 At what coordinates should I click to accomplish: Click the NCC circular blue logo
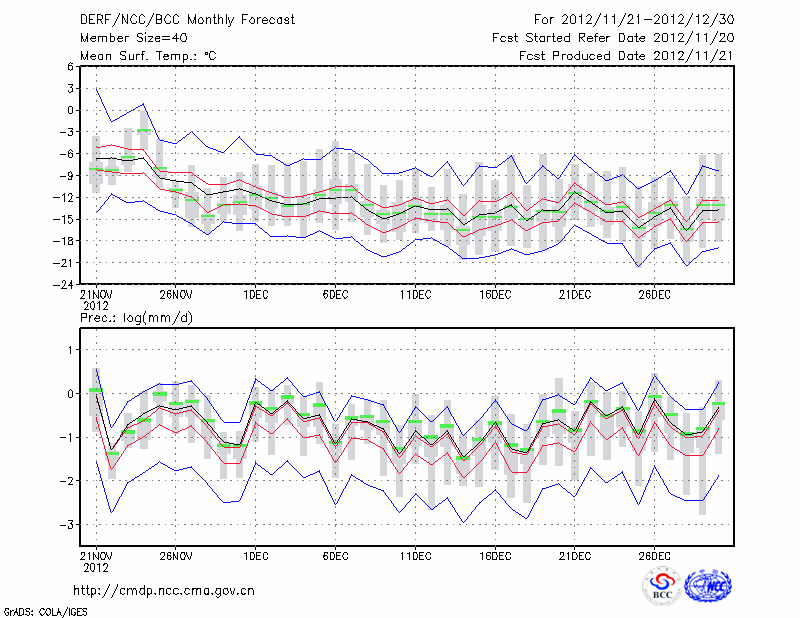click(x=707, y=588)
